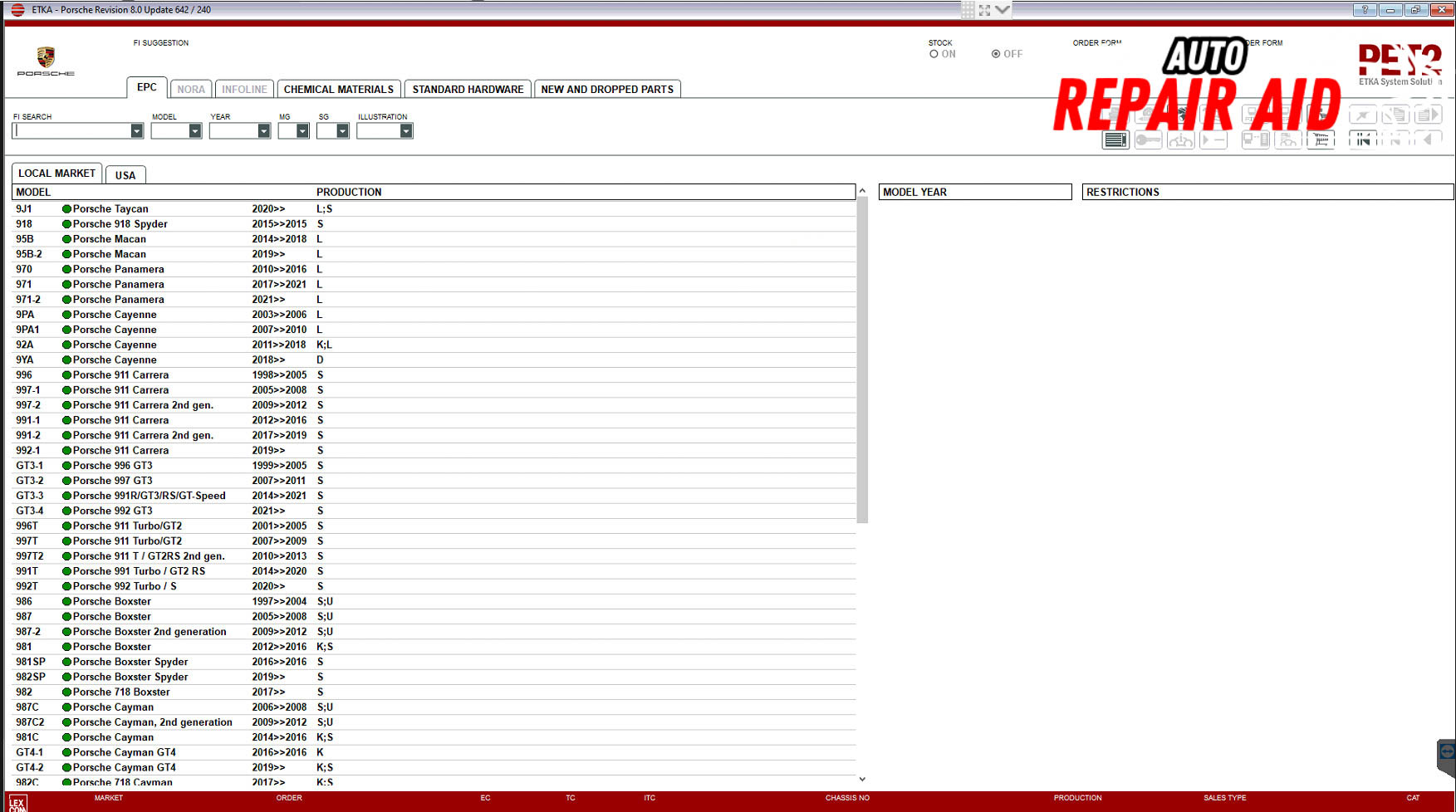Click green dot beside Porsche 918 Spyder

(x=66, y=224)
